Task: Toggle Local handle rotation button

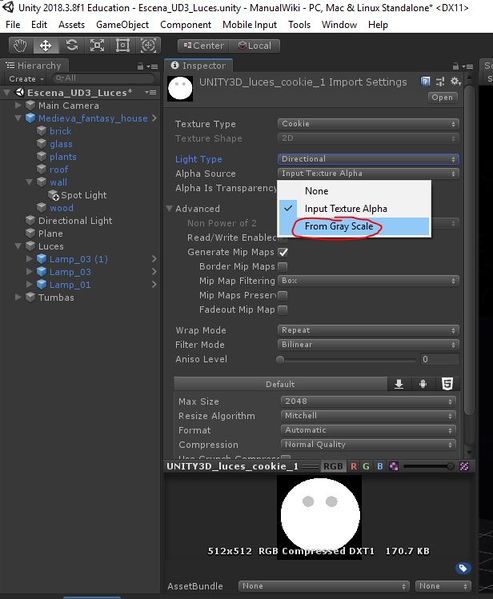Action: 255,46
